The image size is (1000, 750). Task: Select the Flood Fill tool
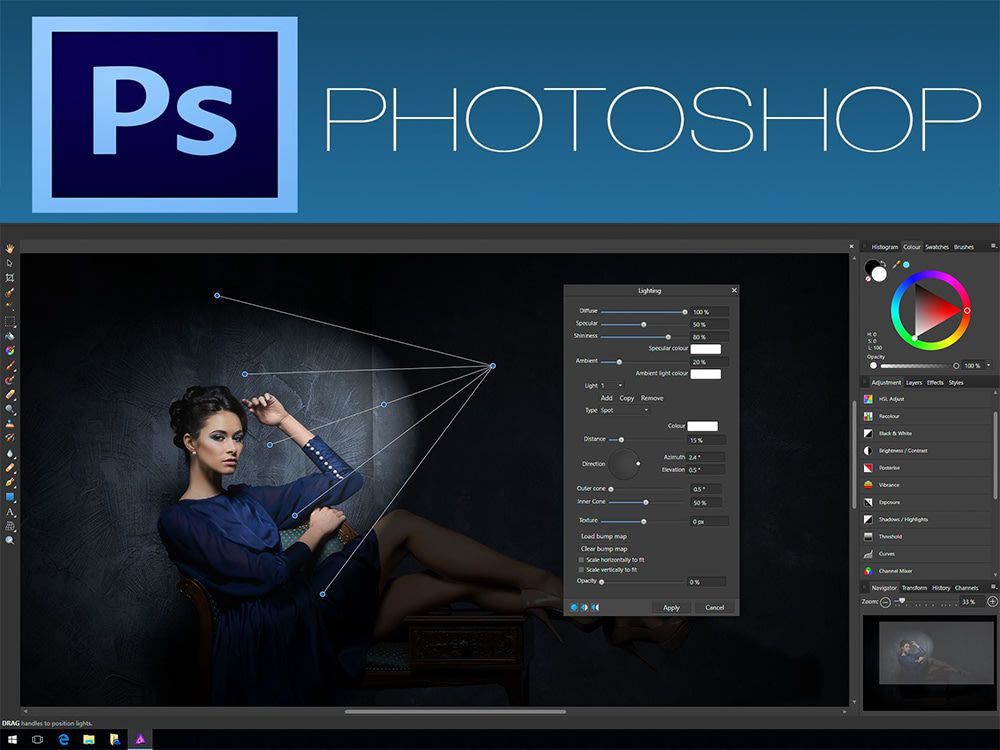click(x=9, y=336)
